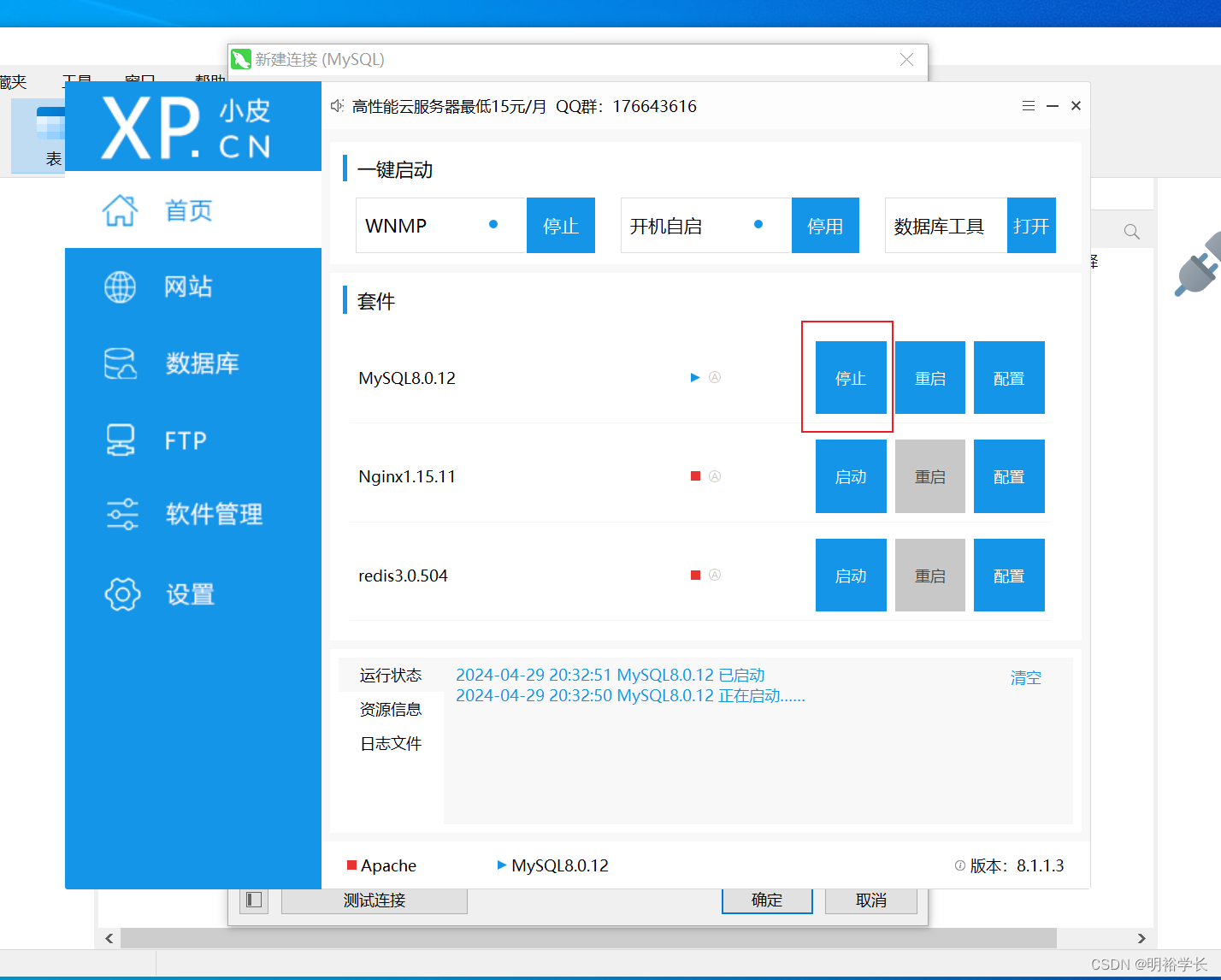1221x980 pixels.
Task: Cancel the new connection dialog with 取消
Action: [x=871, y=900]
